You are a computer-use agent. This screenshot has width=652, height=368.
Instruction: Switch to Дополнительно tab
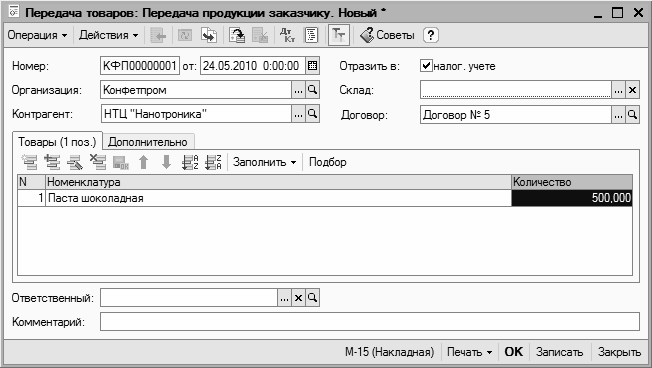[148, 142]
